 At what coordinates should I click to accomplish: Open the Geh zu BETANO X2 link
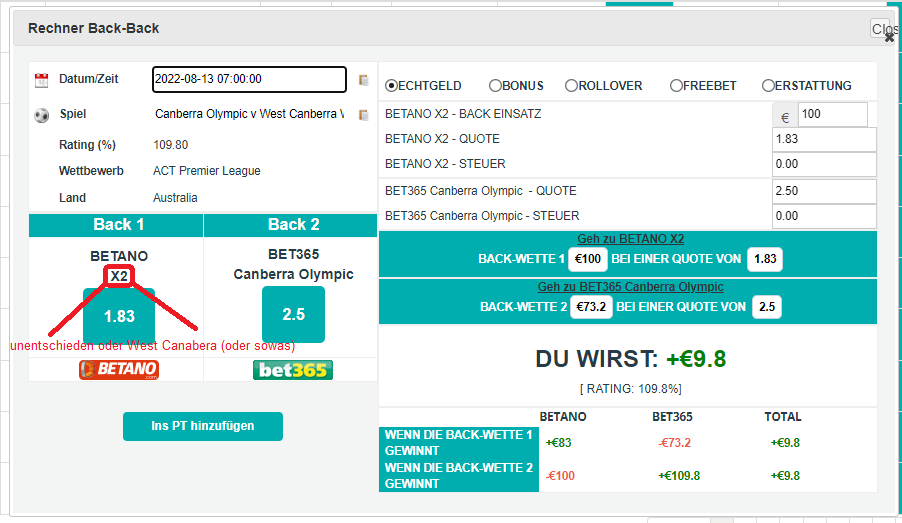[630, 239]
